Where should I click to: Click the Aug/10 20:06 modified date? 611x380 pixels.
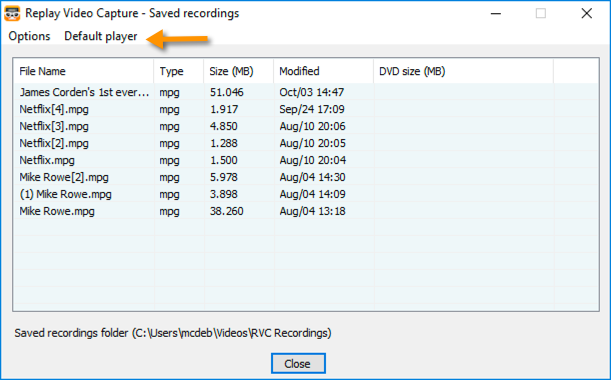(x=313, y=126)
